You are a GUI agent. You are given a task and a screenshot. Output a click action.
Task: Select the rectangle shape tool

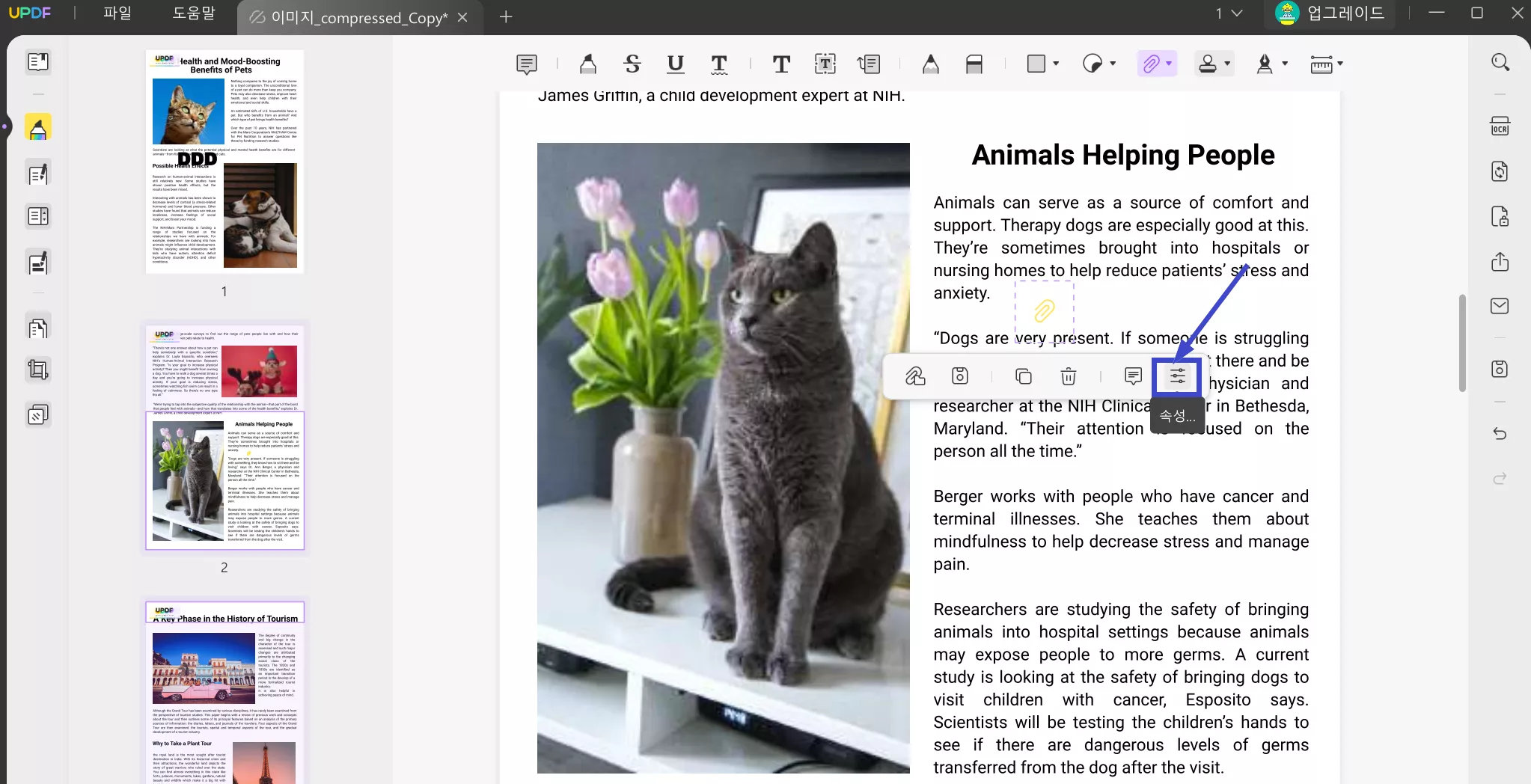1036,64
